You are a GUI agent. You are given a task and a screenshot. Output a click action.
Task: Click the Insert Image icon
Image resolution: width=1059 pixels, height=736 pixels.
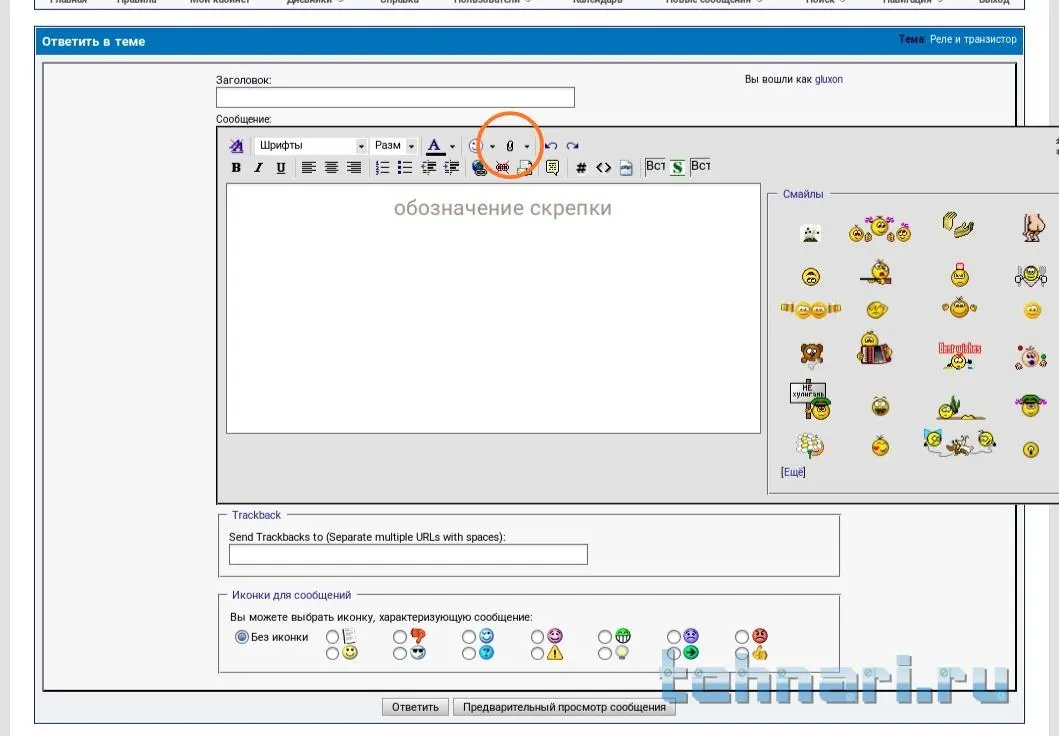[x=525, y=167]
